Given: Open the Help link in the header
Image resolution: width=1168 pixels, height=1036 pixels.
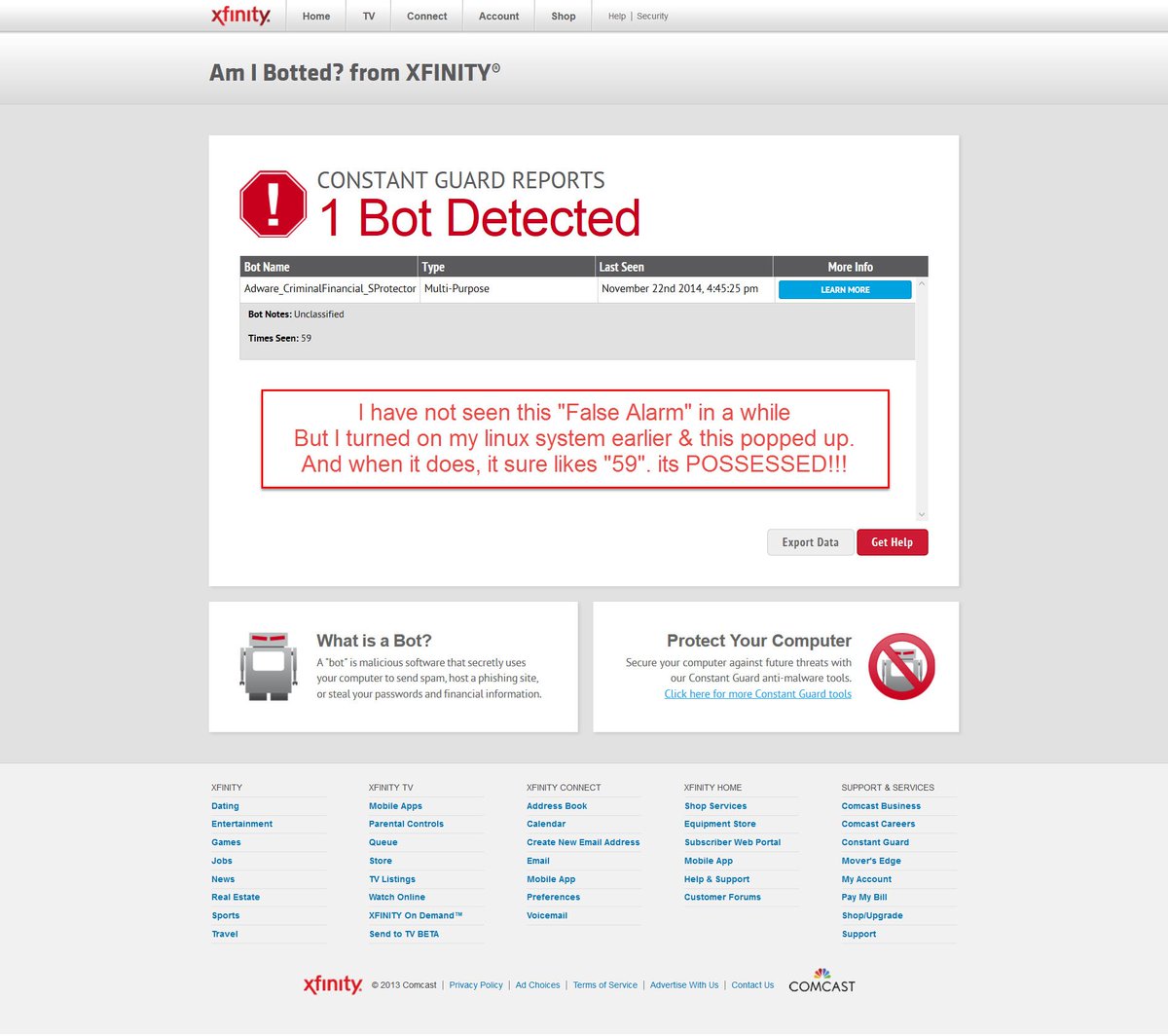Looking at the screenshot, I should pos(617,17).
